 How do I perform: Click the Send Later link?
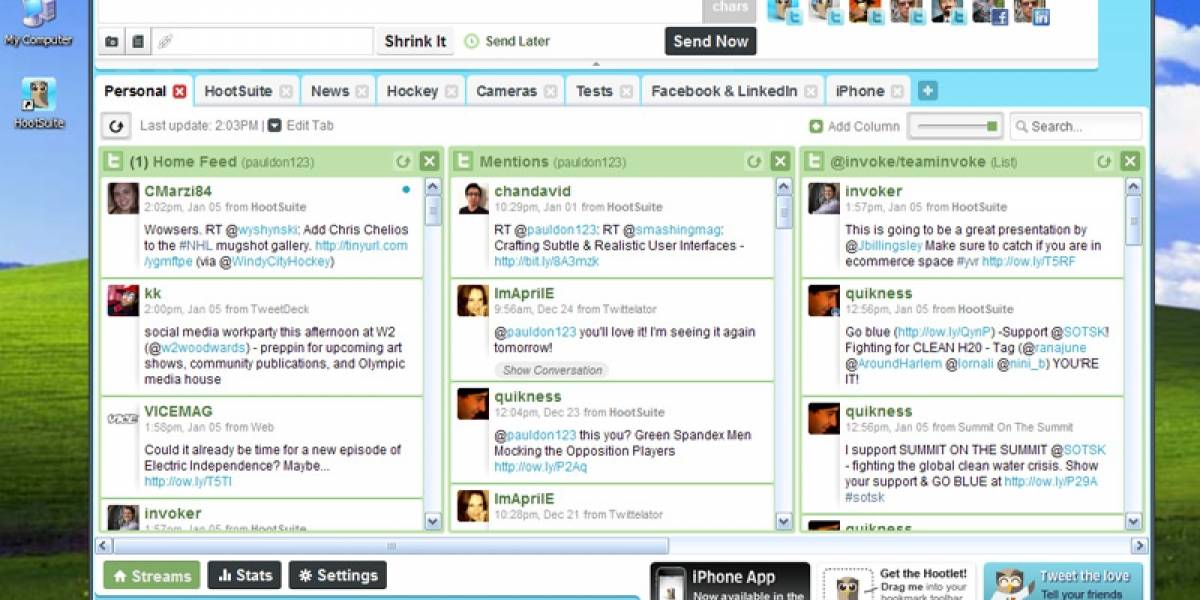tap(508, 41)
